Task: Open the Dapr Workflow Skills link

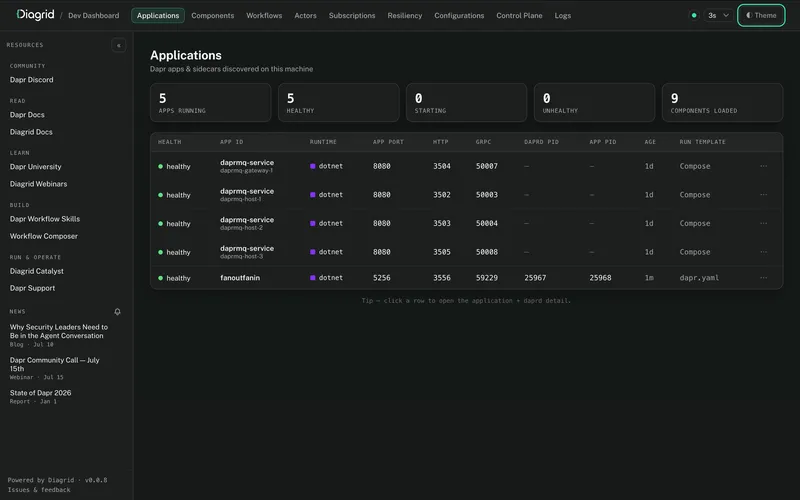Action: click(x=45, y=219)
